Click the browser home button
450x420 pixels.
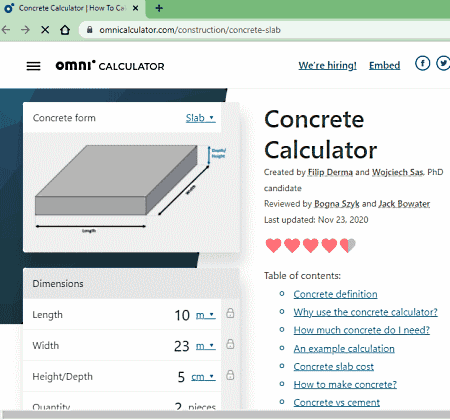pos(65,30)
